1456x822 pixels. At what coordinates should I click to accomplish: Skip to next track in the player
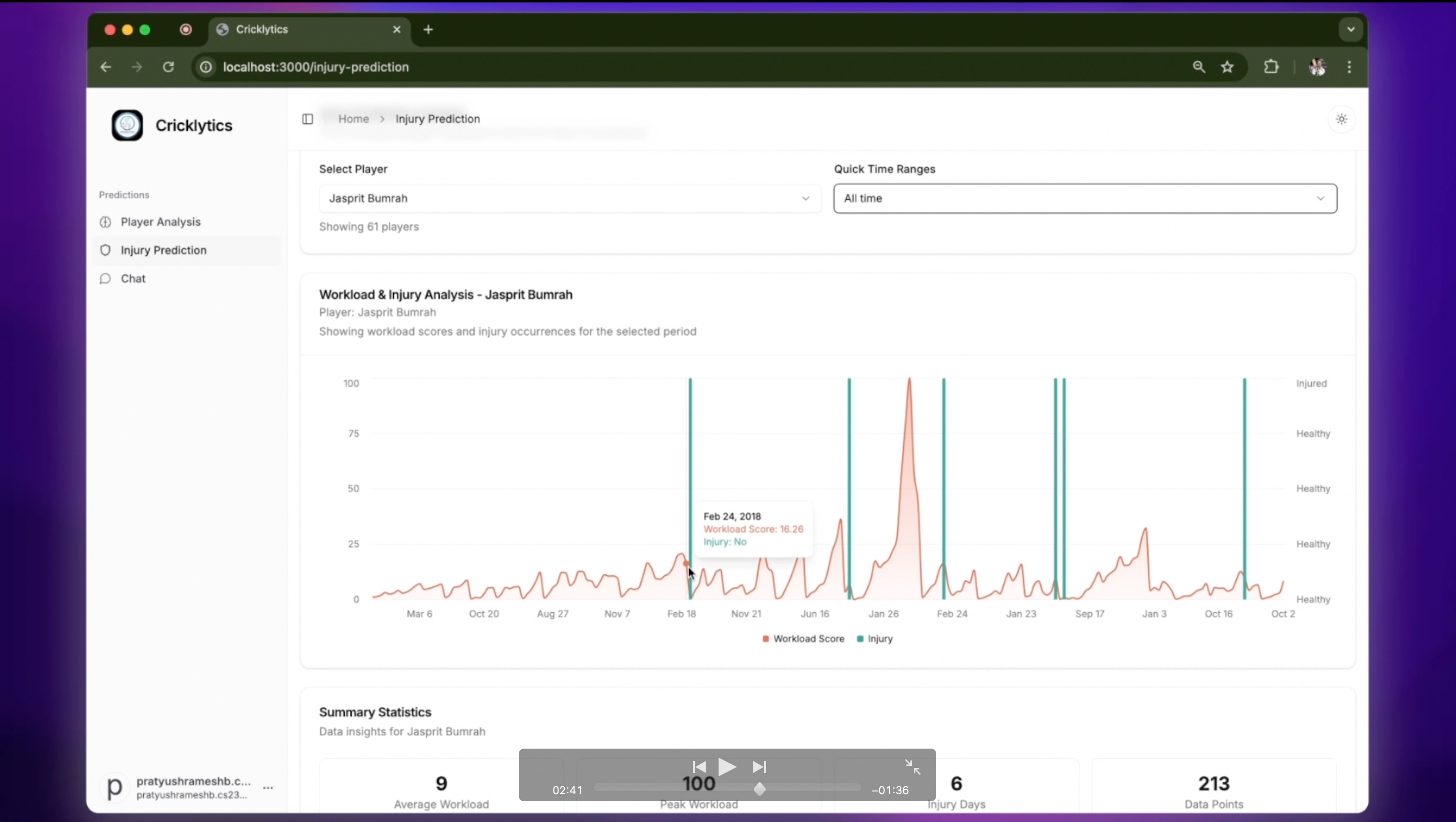[x=760, y=766]
